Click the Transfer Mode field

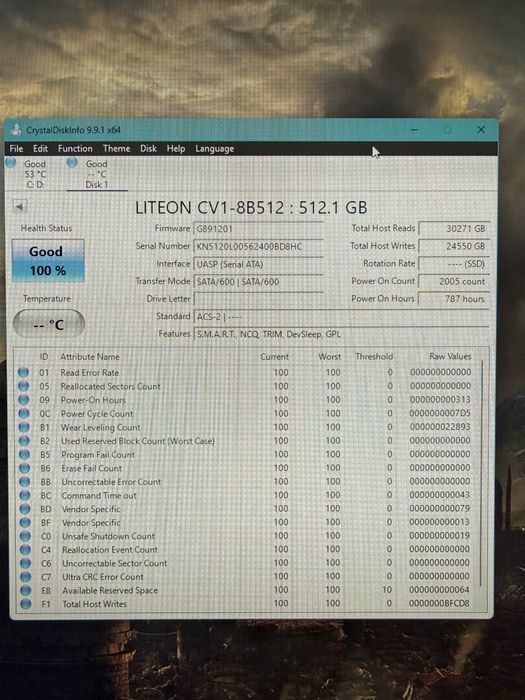click(x=258, y=282)
